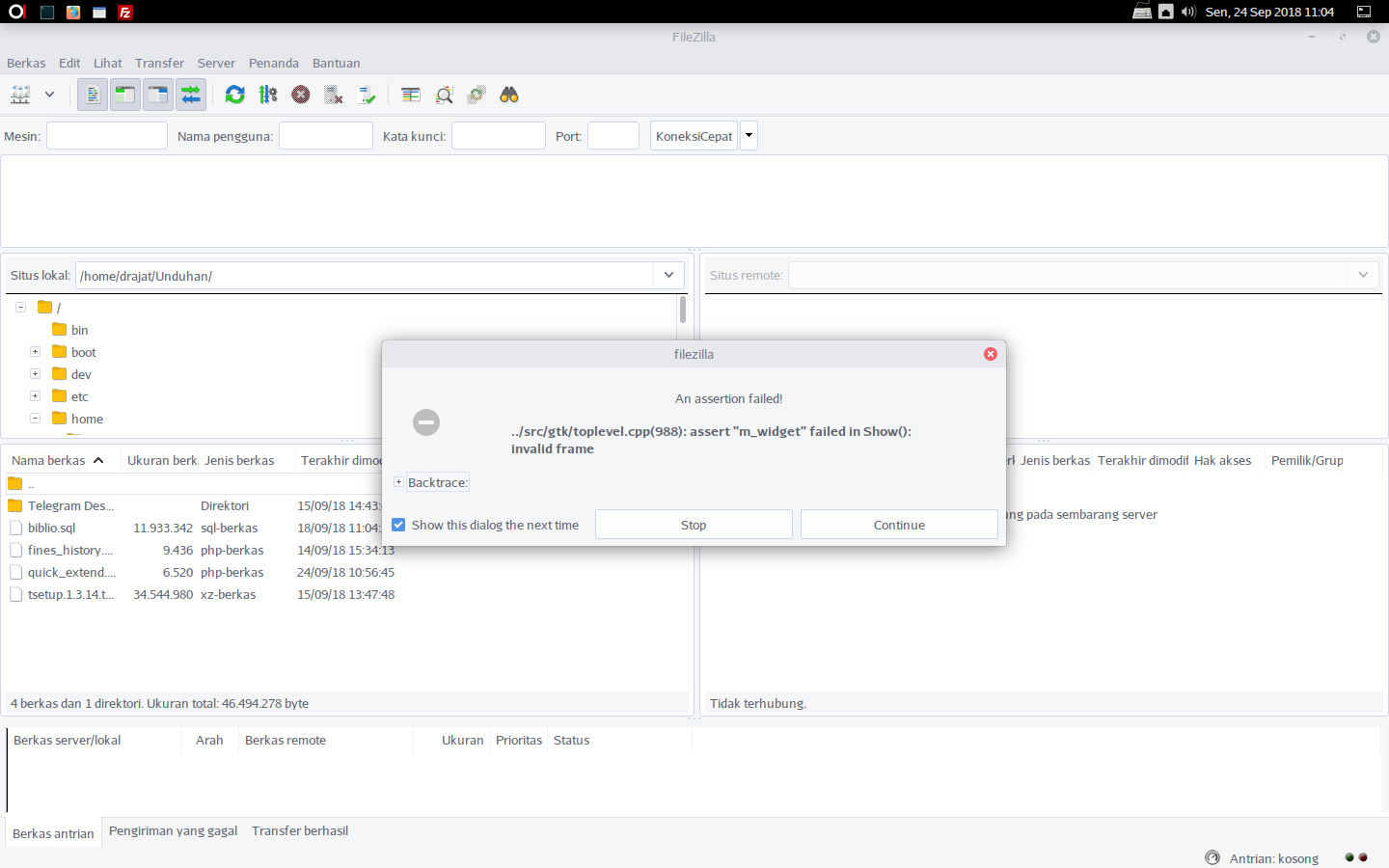Viewport: 1389px width, 868px height.
Task: Switch to Berkas antrian tab
Action: [53, 833]
